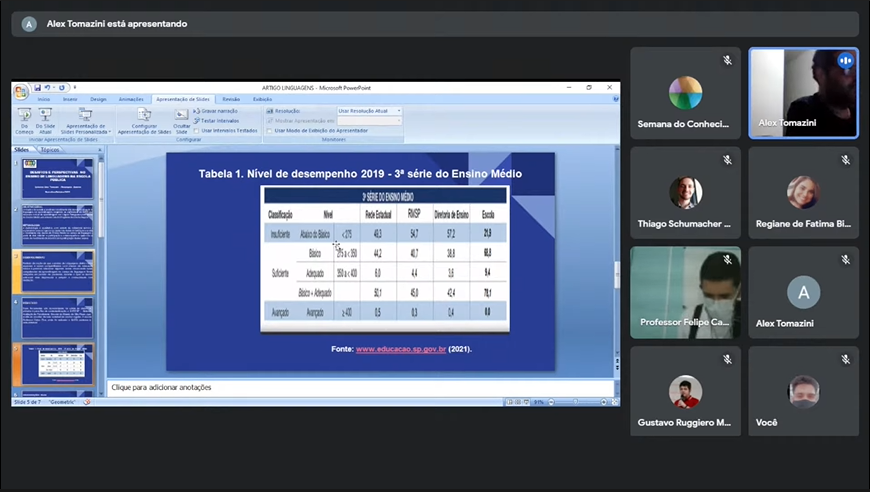Image resolution: width=870 pixels, height=492 pixels.
Task: Click the Testar Intervalos icon
Action: point(217,120)
